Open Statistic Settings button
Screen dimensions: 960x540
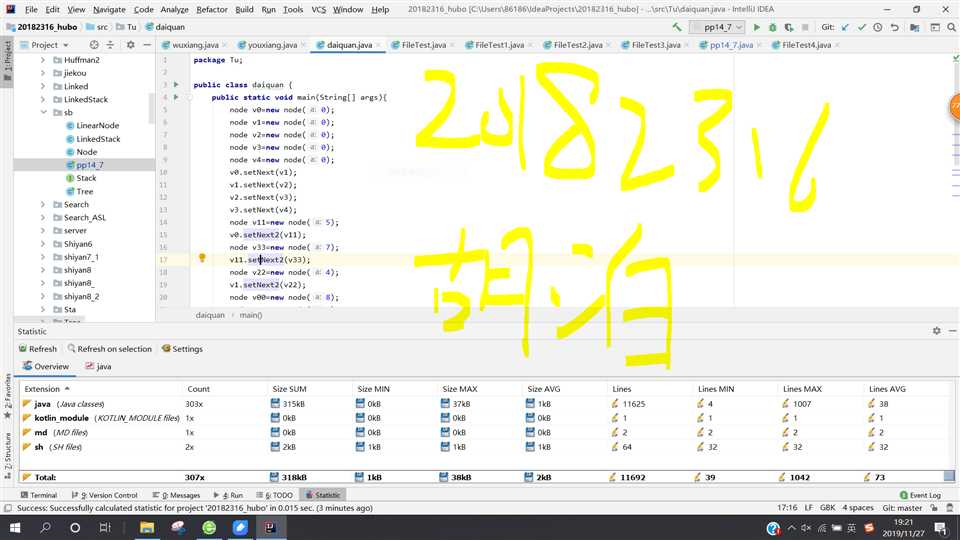coord(182,348)
